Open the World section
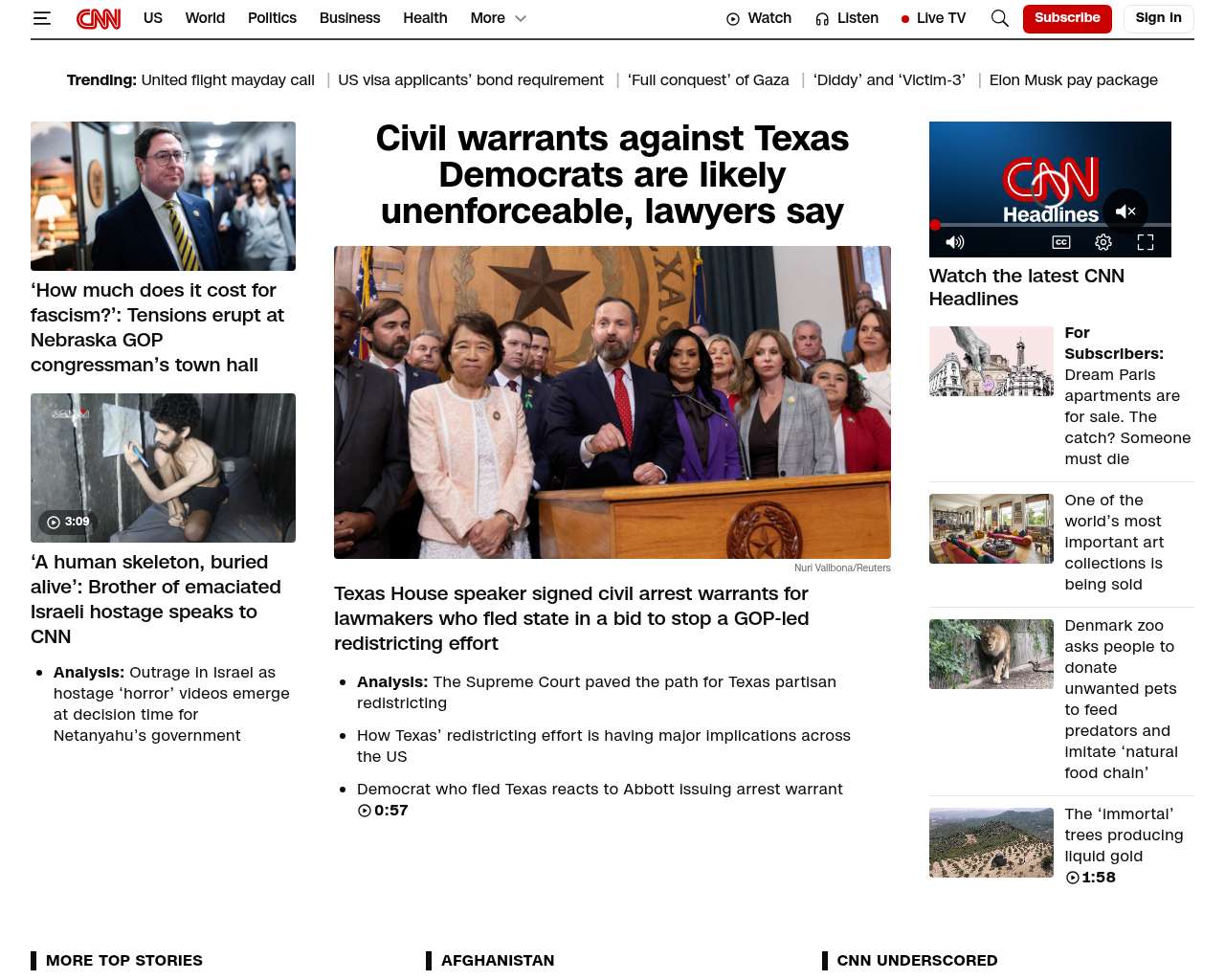Screen dimensions: 1225x980 pyautogui.click(x=205, y=18)
